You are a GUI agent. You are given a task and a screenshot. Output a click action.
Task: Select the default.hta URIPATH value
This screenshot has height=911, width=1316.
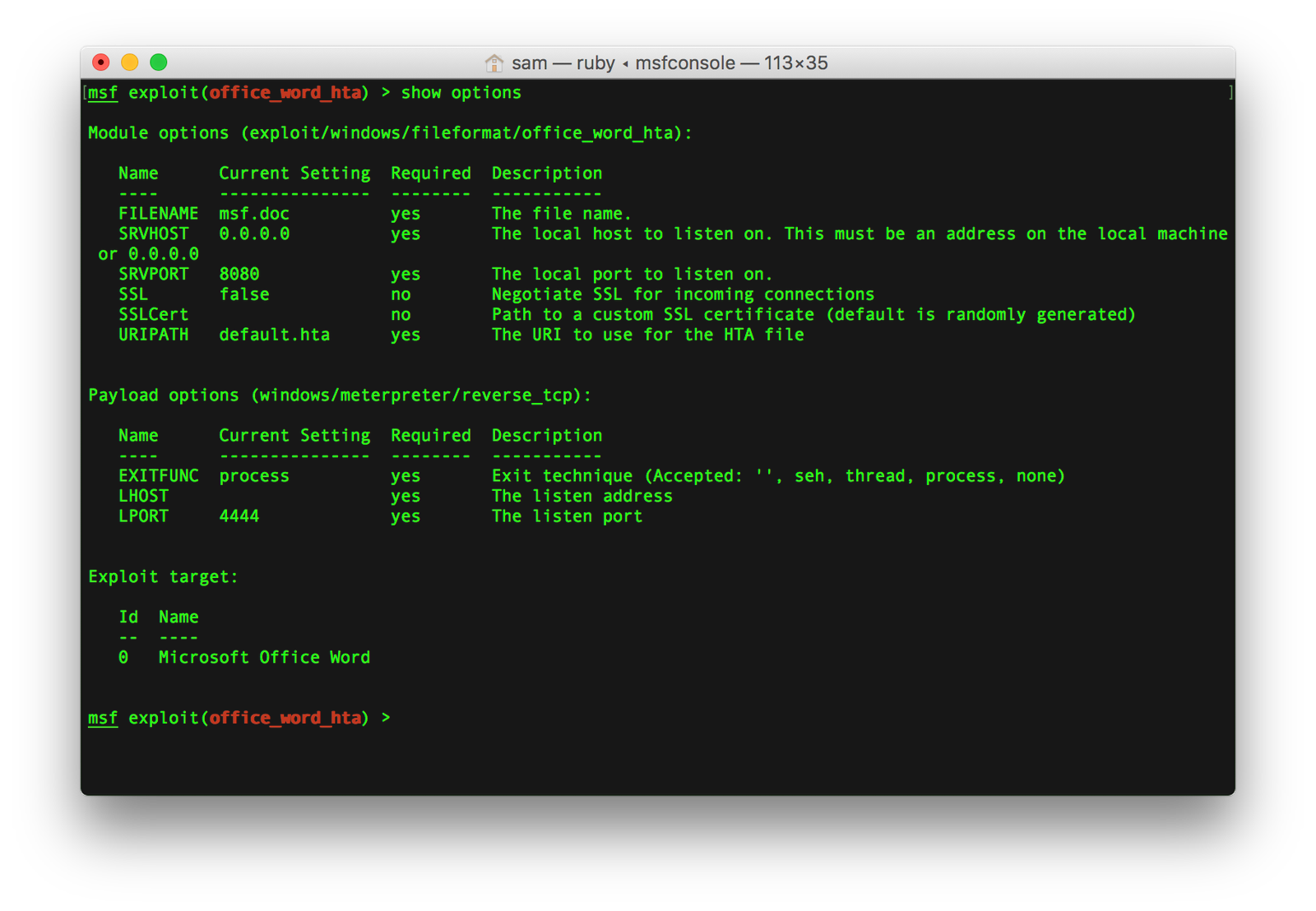274,335
